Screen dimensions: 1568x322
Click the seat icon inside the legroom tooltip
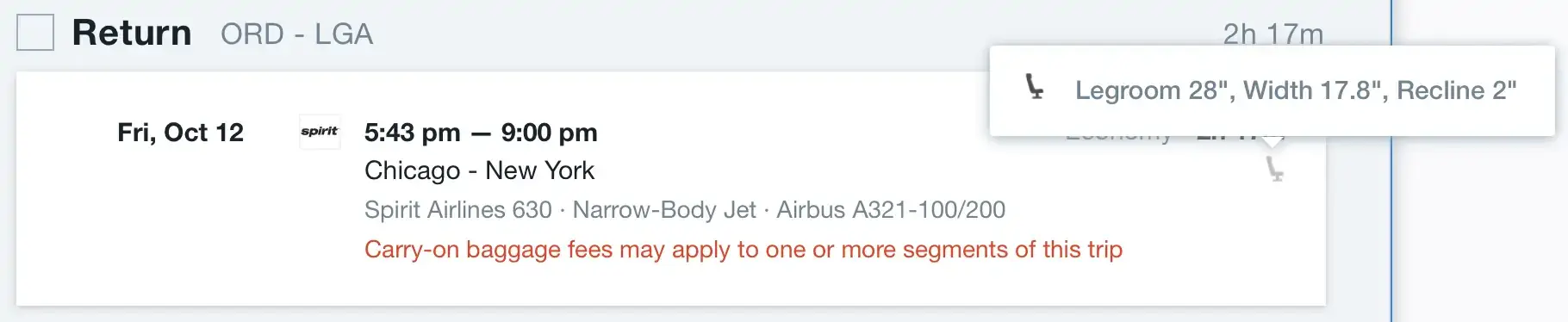[1035, 87]
